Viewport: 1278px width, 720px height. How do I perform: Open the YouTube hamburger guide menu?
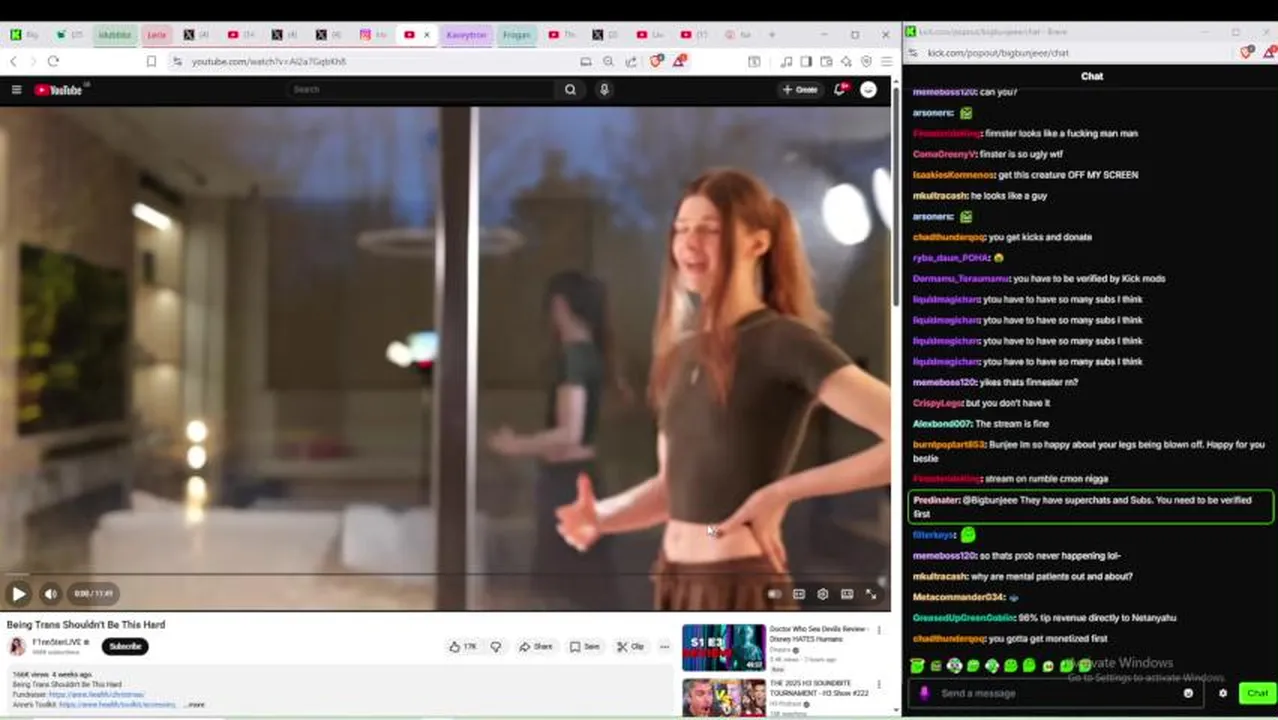click(16, 90)
